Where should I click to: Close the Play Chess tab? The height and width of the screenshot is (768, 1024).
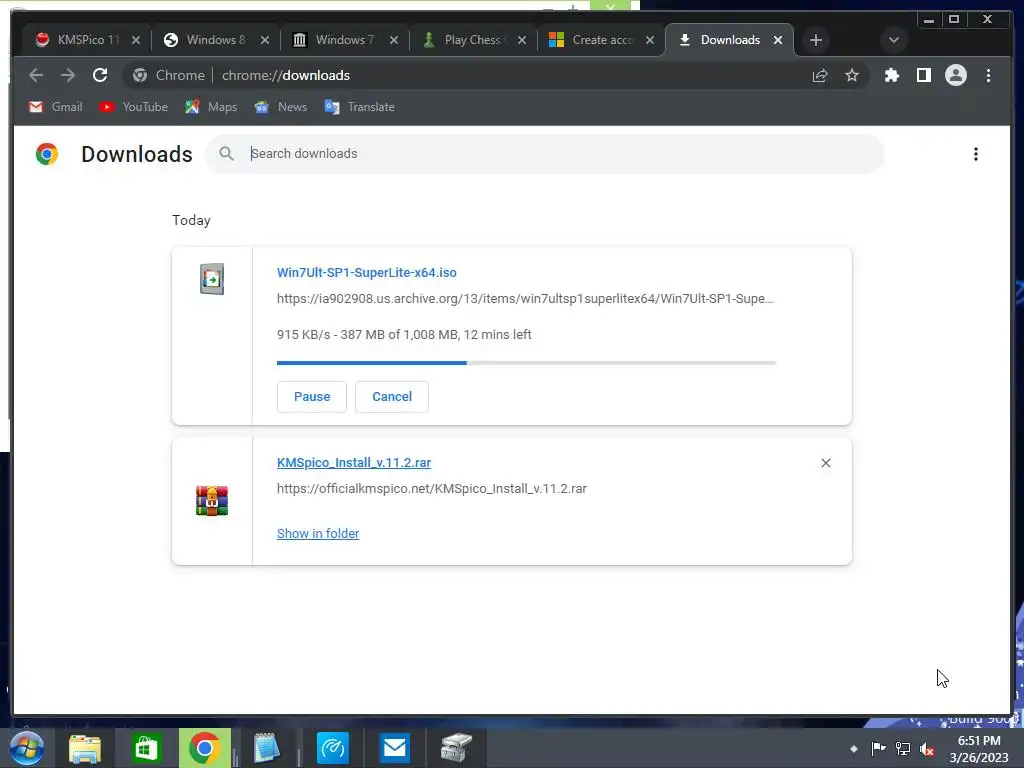click(522, 40)
